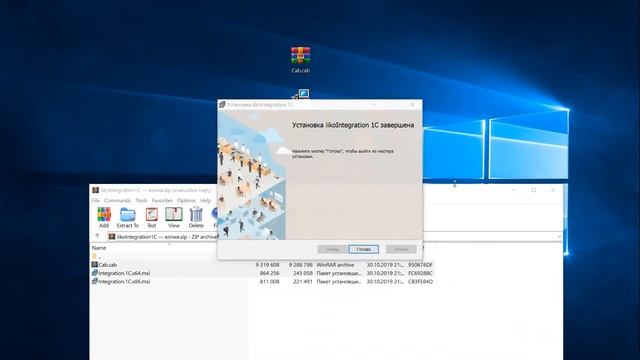Click packed size 221 491
The height and width of the screenshot is (360, 640).
(303, 281)
